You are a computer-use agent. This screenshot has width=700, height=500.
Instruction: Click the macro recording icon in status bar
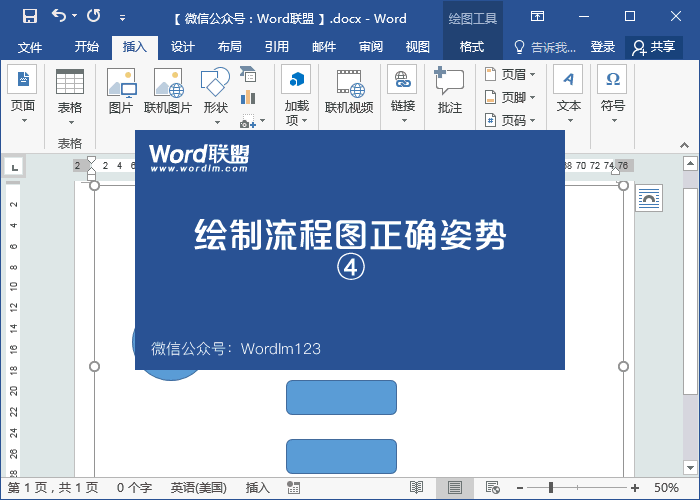click(x=293, y=488)
